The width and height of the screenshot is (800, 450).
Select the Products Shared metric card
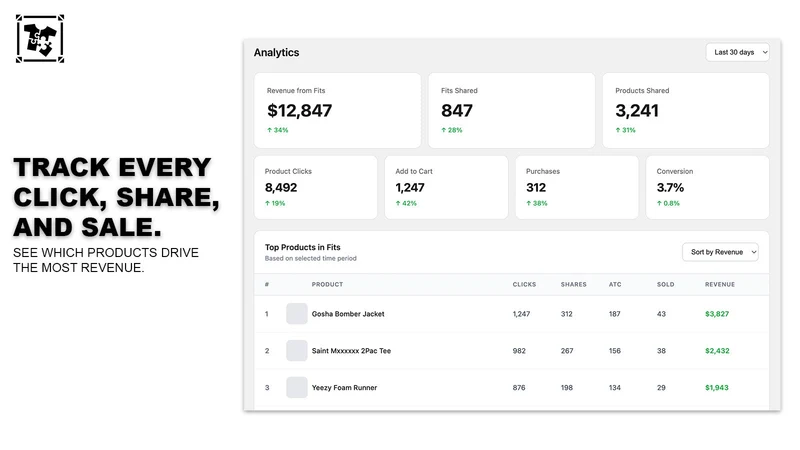coord(686,110)
